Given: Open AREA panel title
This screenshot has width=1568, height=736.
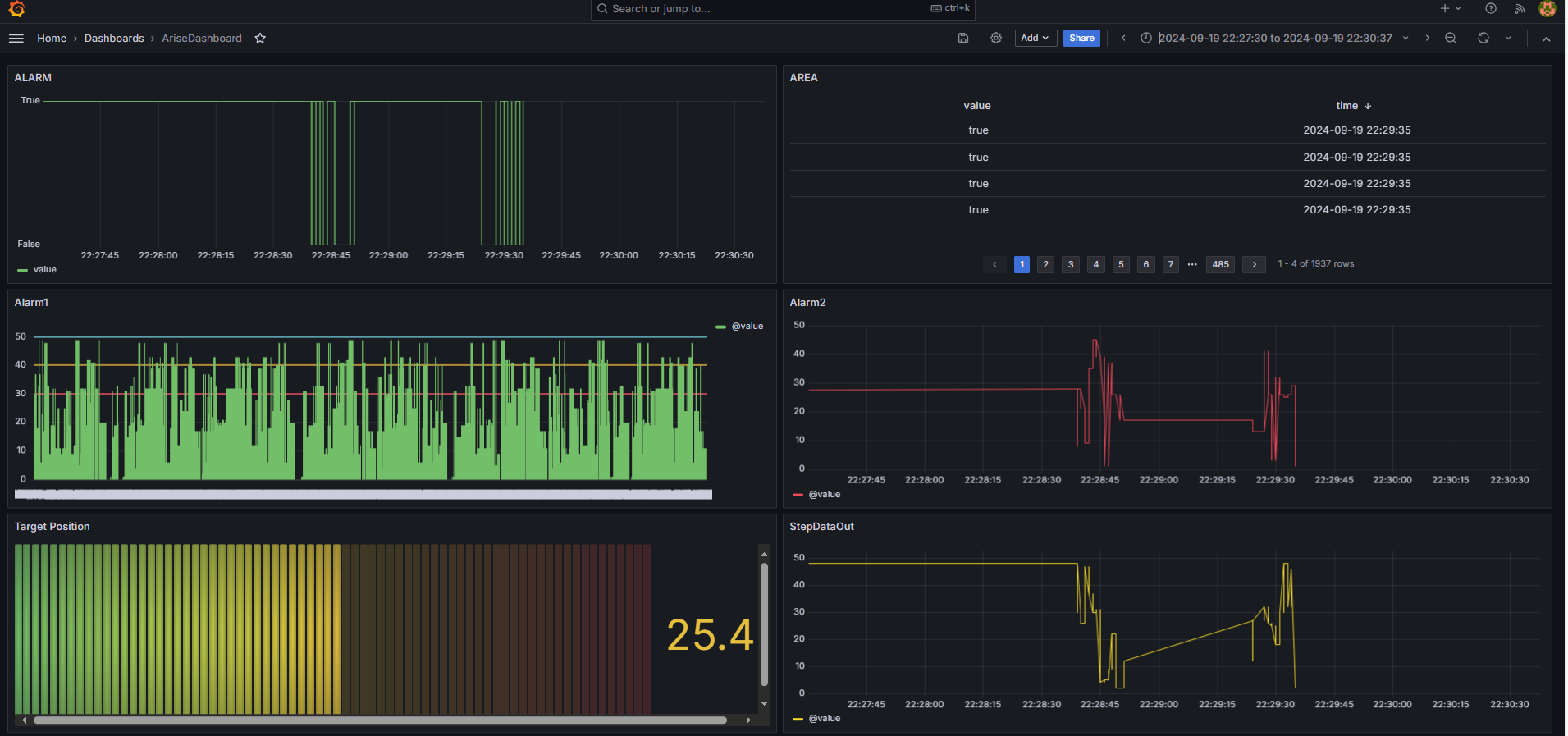Looking at the screenshot, I should click(803, 78).
